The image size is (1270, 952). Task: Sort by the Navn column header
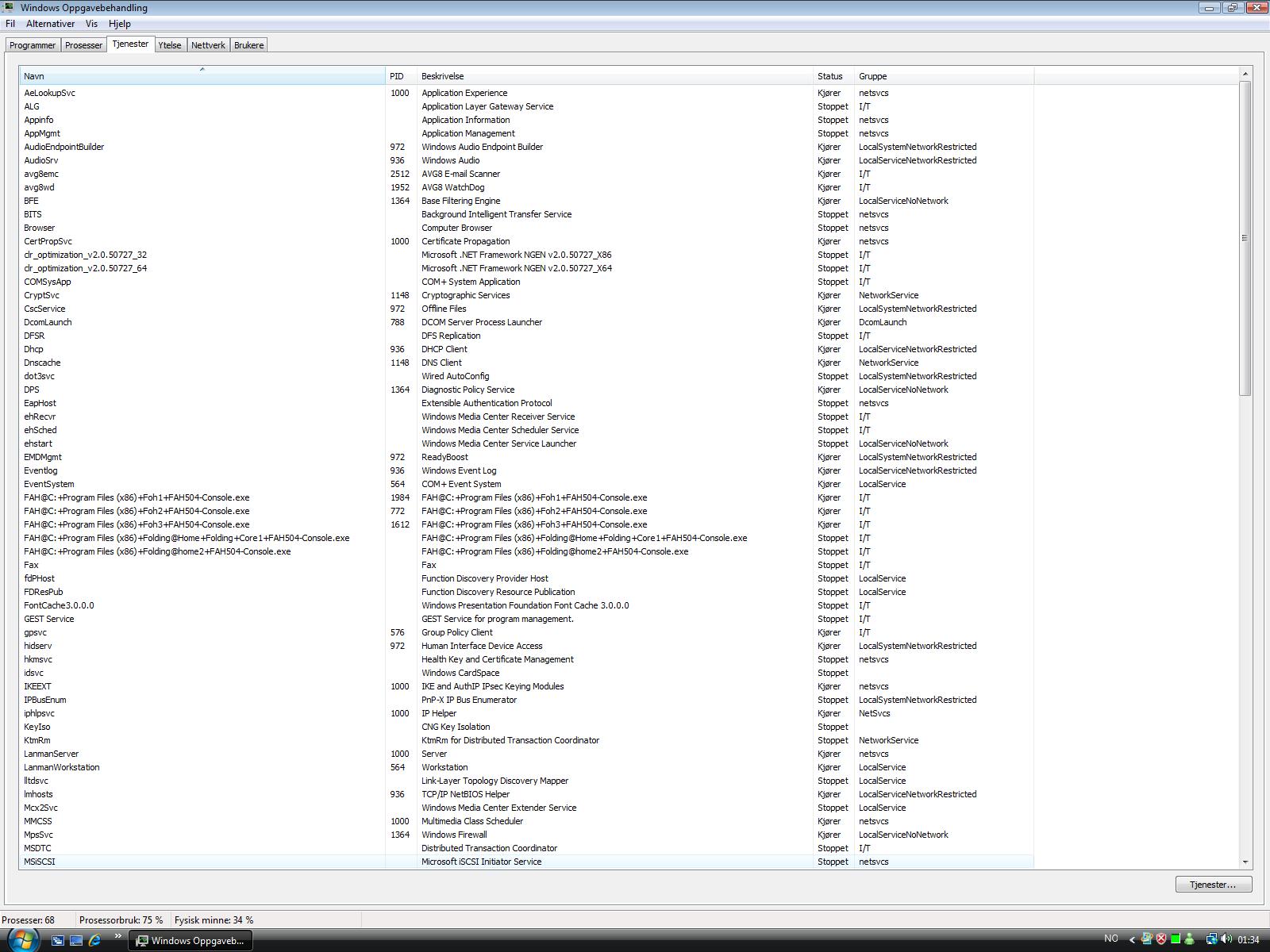[202, 76]
